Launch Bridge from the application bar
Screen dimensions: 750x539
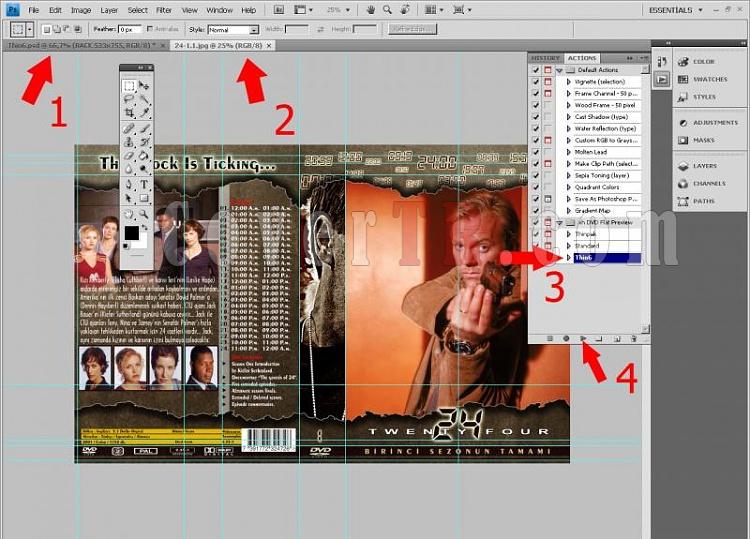pyautogui.click(x=278, y=10)
